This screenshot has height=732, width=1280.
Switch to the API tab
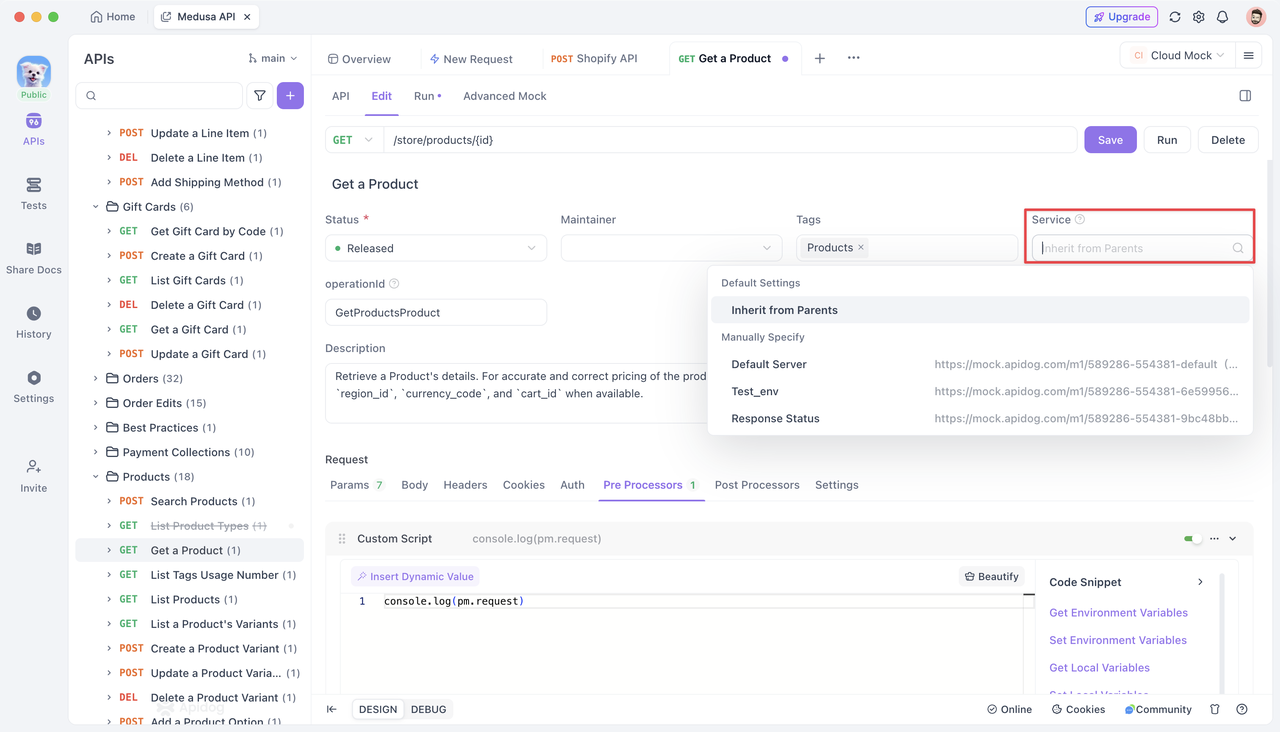tap(340, 96)
